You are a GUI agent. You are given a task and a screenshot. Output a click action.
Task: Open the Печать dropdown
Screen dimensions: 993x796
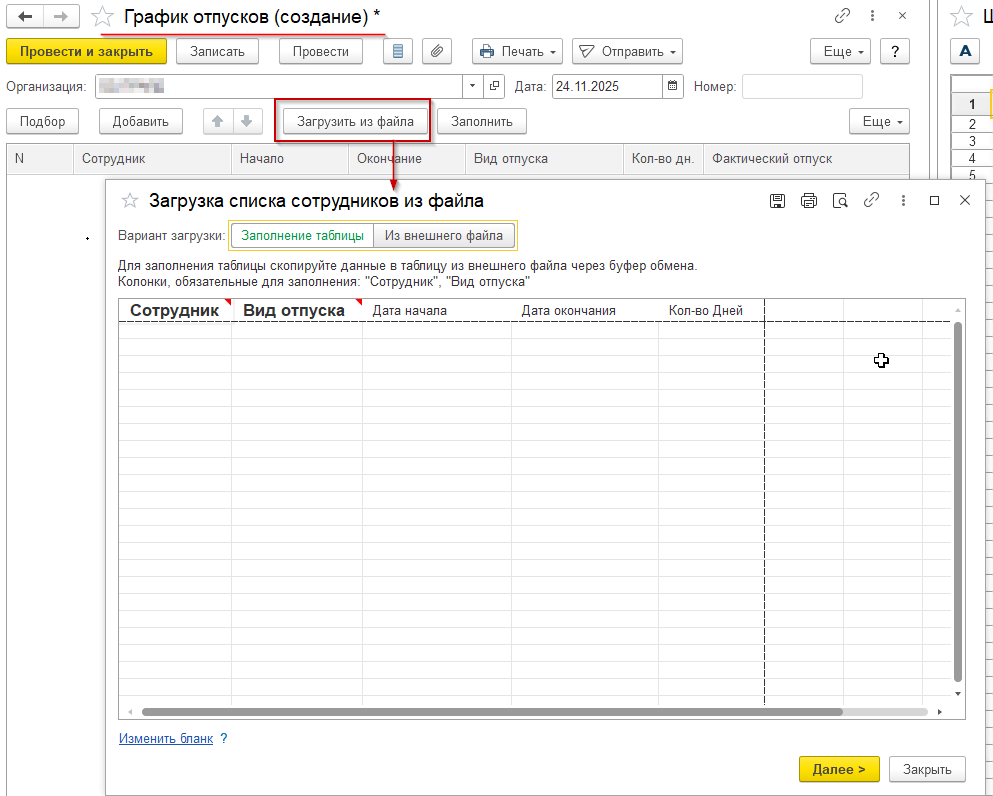coord(517,51)
